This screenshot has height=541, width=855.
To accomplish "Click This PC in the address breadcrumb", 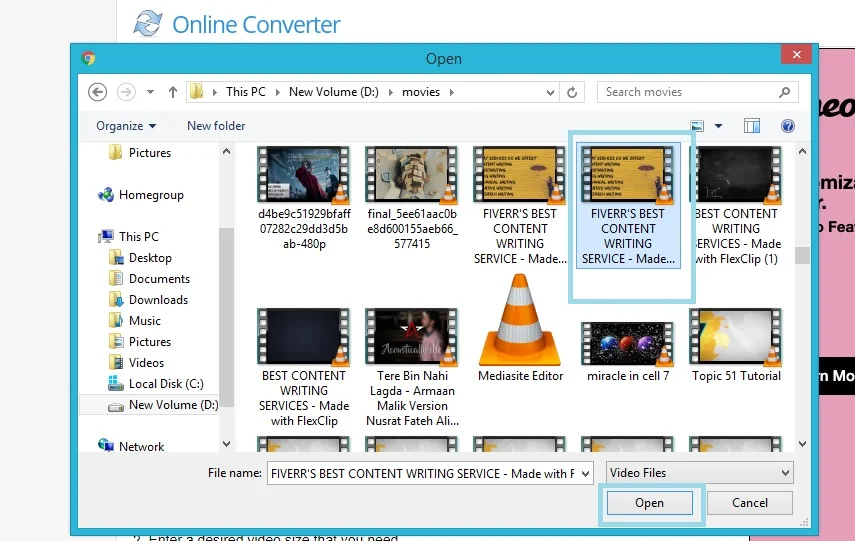I will (245, 92).
